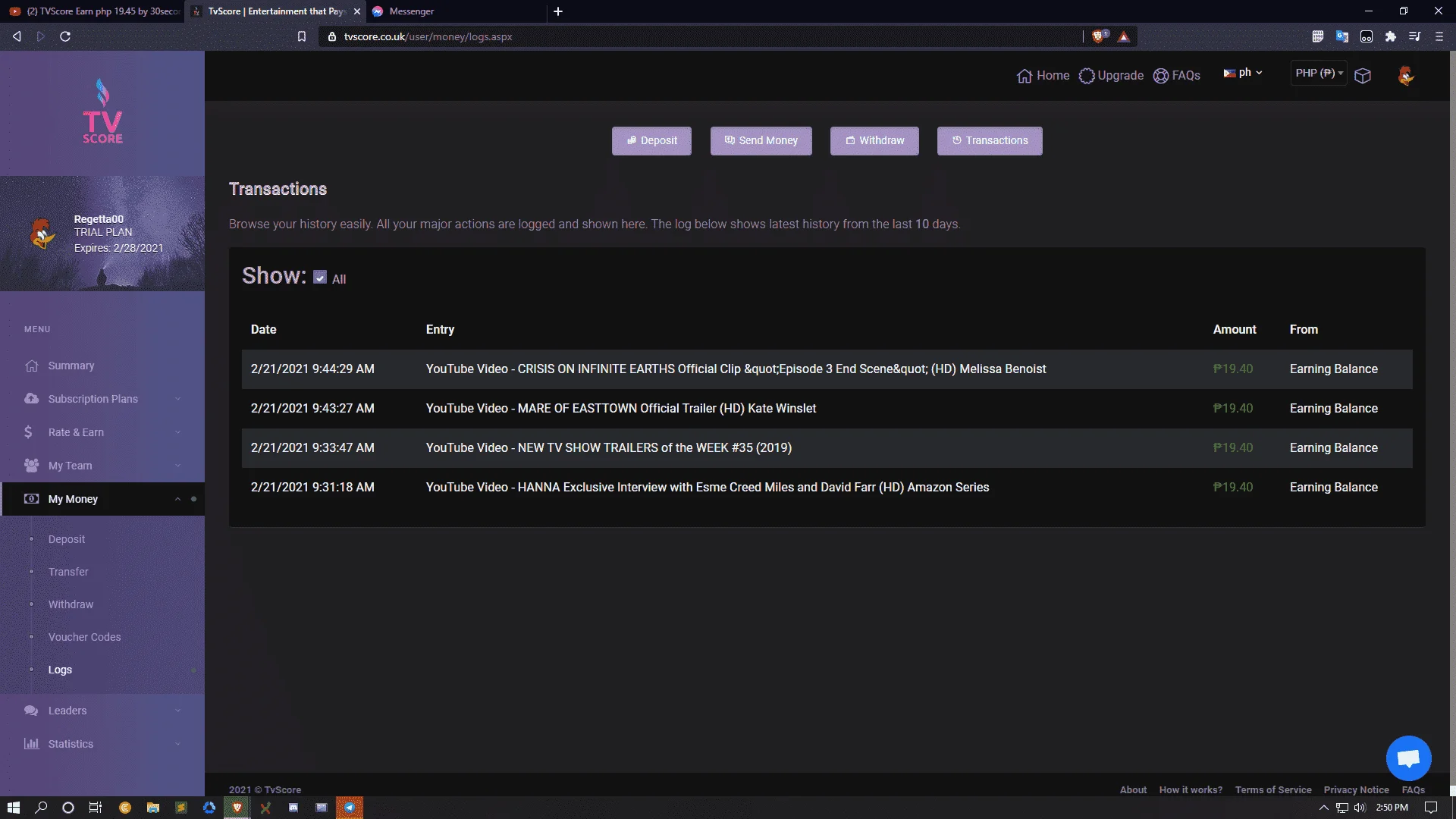Click the address bar URL
This screenshot has height=819, width=1456.
[428, 36]
